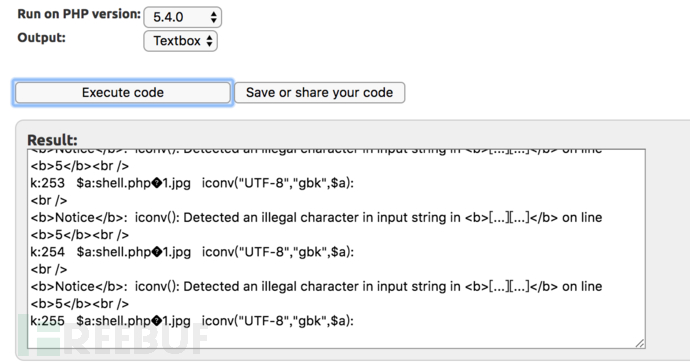Click the 'Result:' heading
This screenshot has height=363, width=690.
[x=52, y=140]
